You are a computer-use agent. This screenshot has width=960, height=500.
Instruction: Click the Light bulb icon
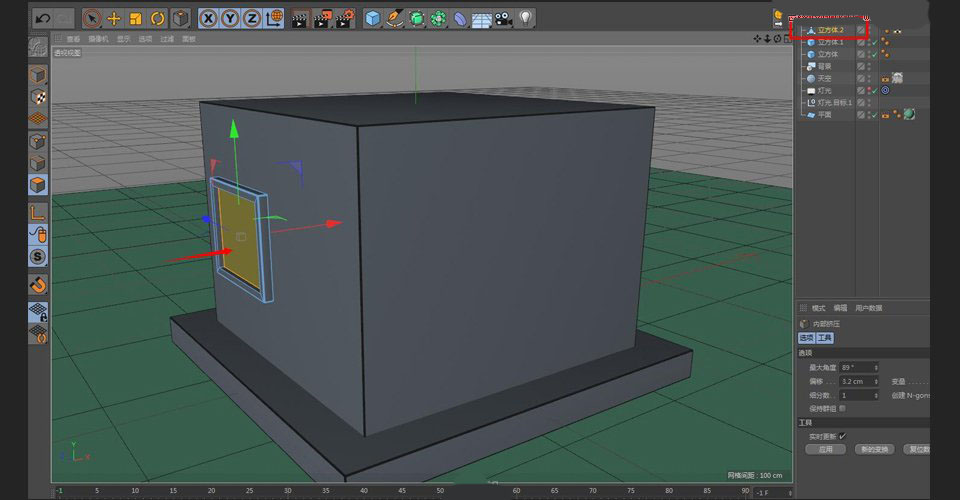tap(526, 18)
